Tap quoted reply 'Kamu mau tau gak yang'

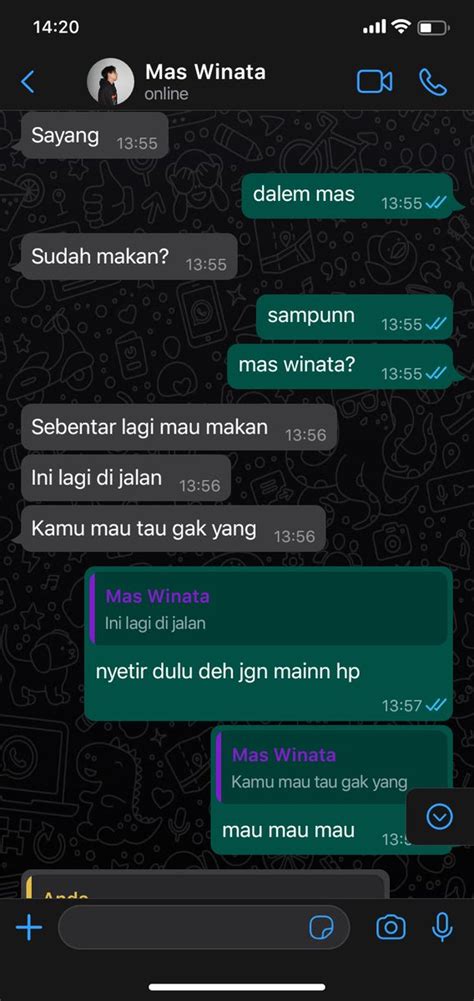[332, 767]
